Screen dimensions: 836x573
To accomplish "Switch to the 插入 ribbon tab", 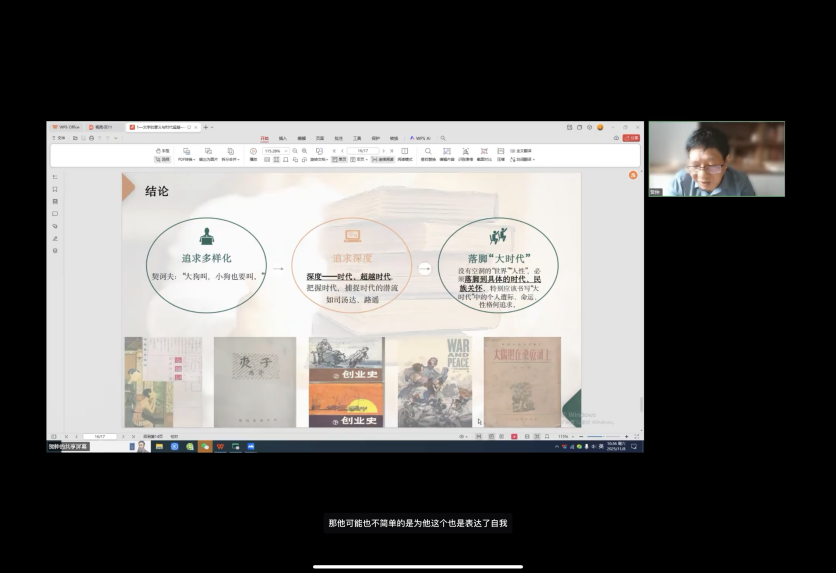I will pos(283,138).
